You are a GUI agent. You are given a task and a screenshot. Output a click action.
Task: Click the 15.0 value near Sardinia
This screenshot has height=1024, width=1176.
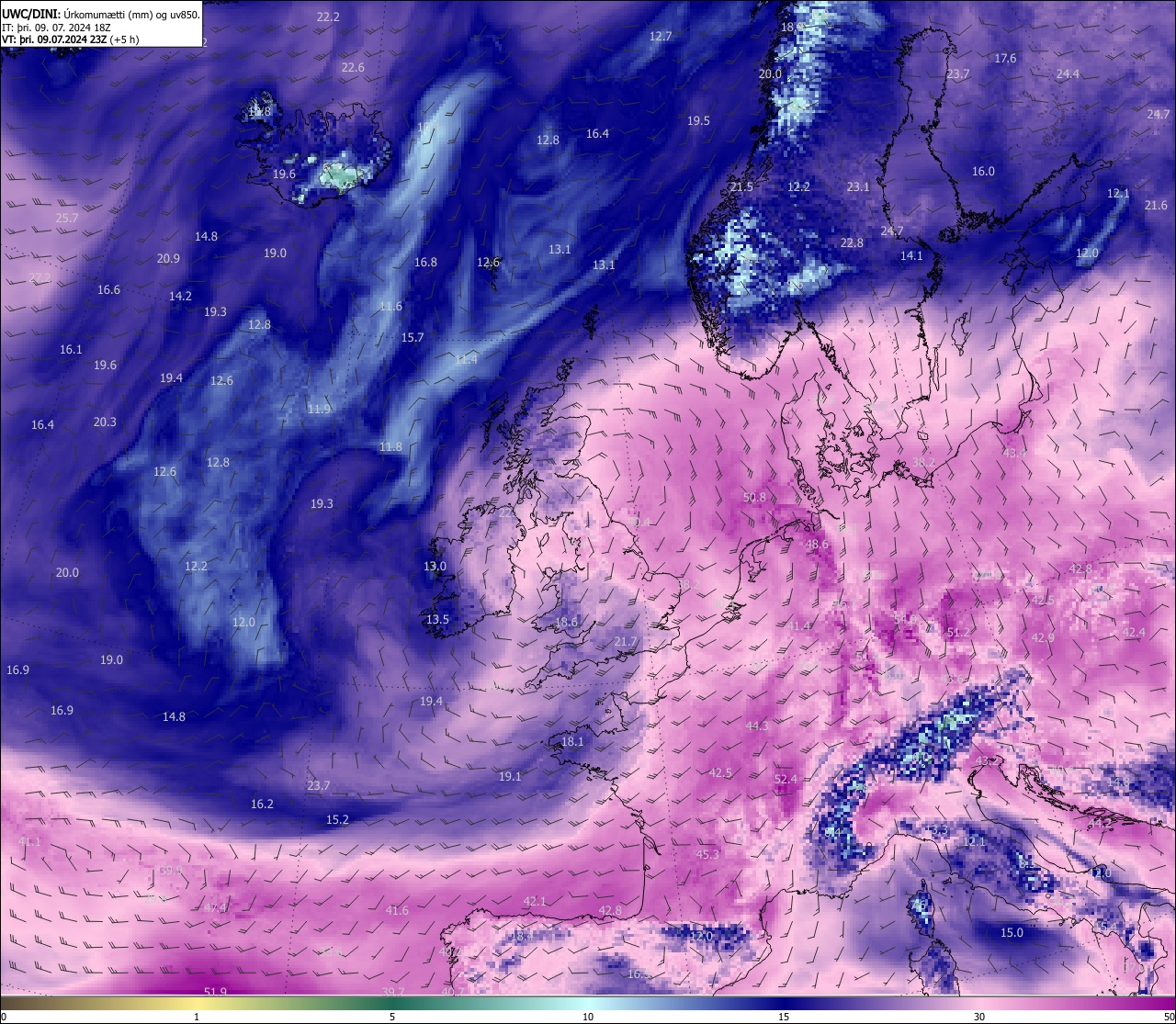pos(1011,932)
